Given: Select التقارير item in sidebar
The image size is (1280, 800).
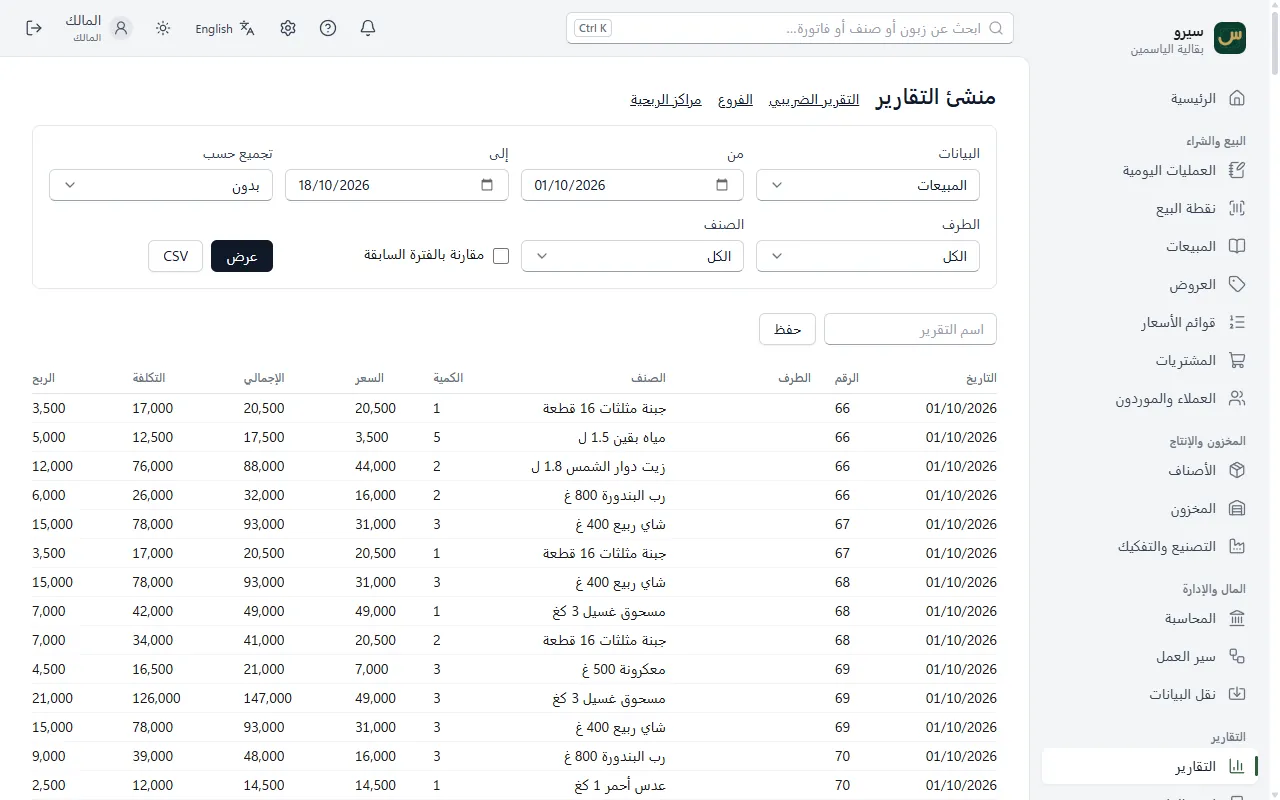Looking at the screenshot, I should click(x=1150, y=766).
